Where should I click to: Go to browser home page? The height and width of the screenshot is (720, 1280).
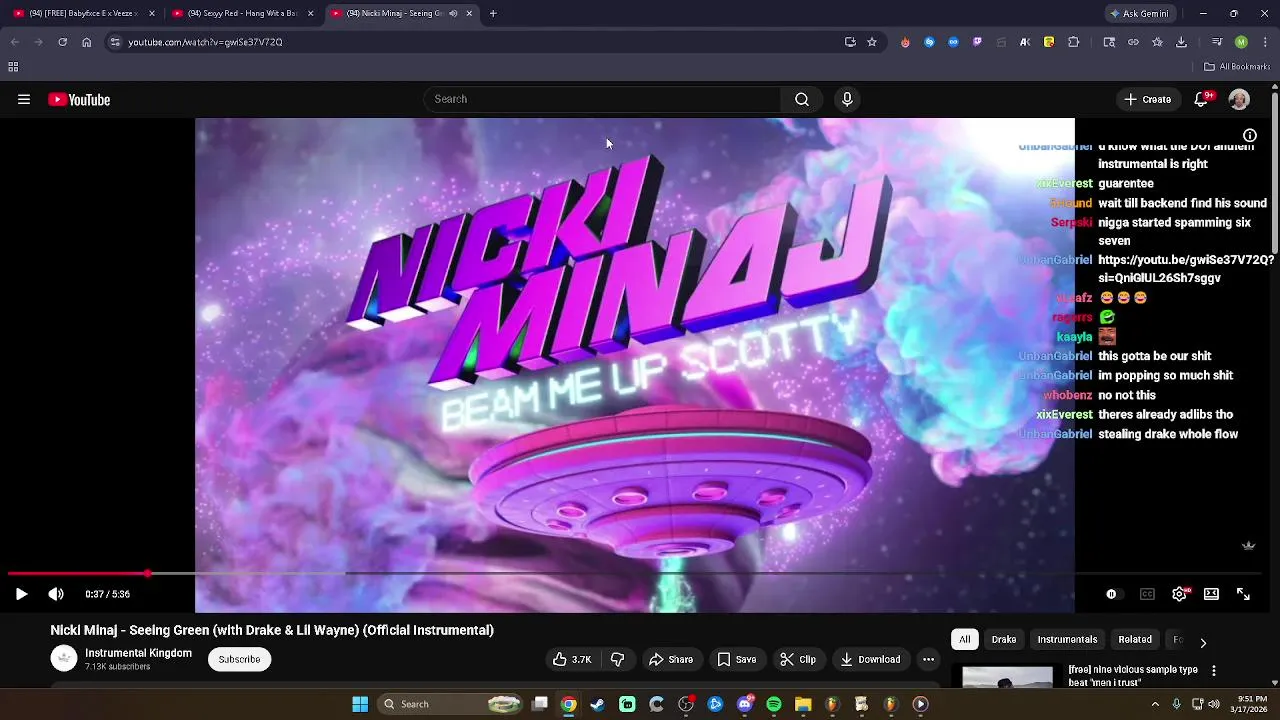[86, 42]
